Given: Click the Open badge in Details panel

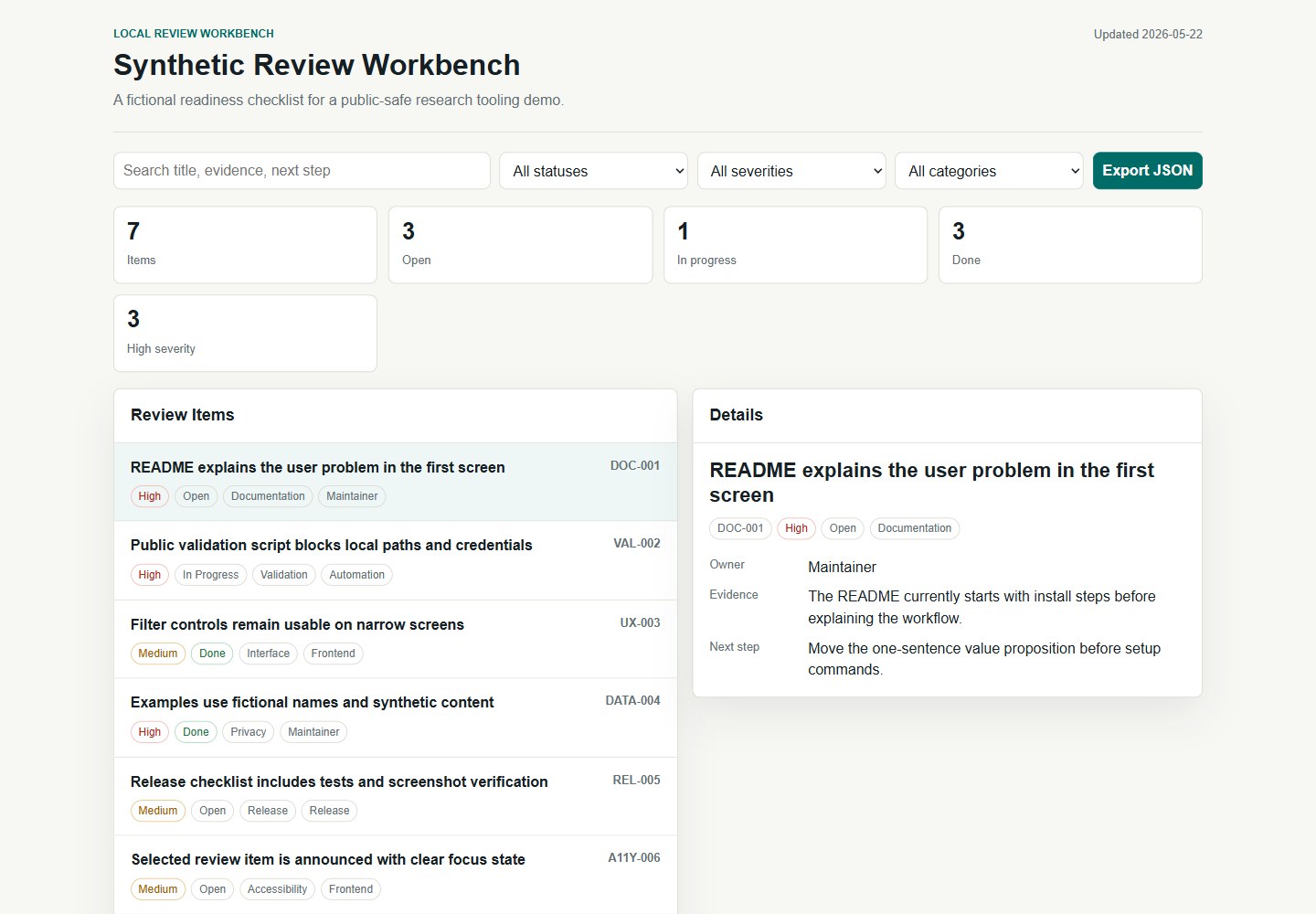Looking at the screenshot, I should click(843, 528).
